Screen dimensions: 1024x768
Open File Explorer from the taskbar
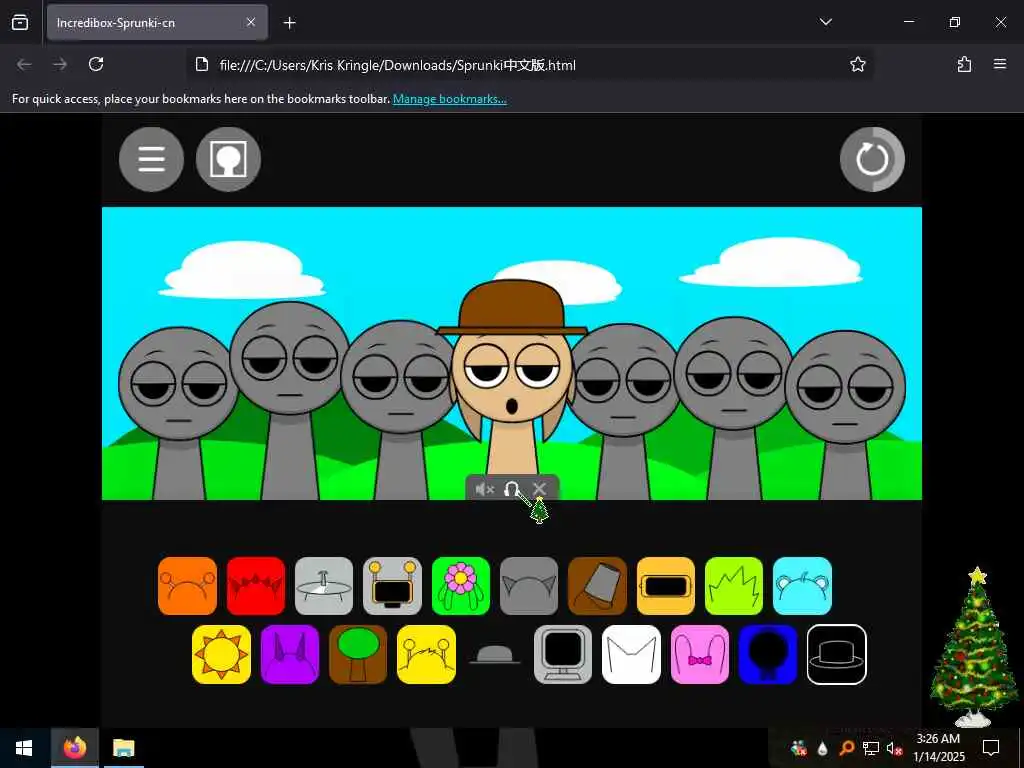pos(123,748)
